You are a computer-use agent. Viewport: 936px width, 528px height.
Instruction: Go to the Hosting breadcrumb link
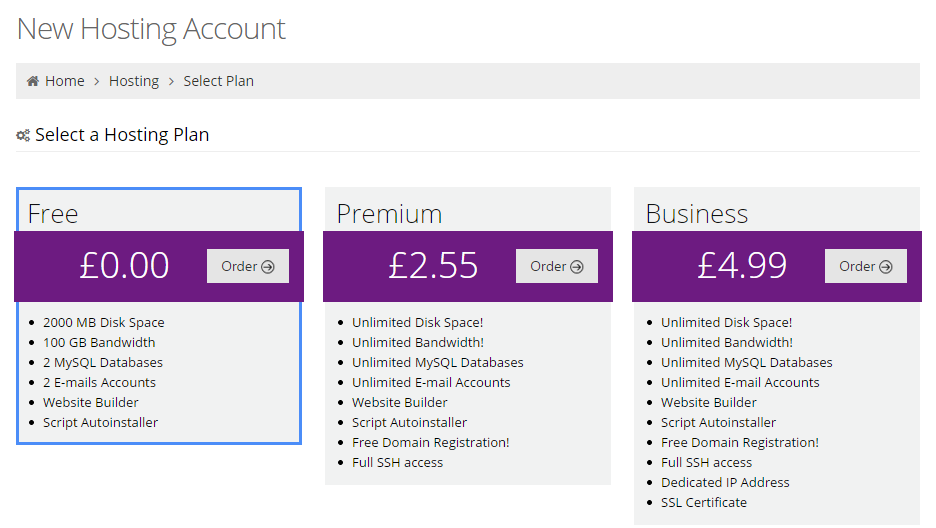134,81
